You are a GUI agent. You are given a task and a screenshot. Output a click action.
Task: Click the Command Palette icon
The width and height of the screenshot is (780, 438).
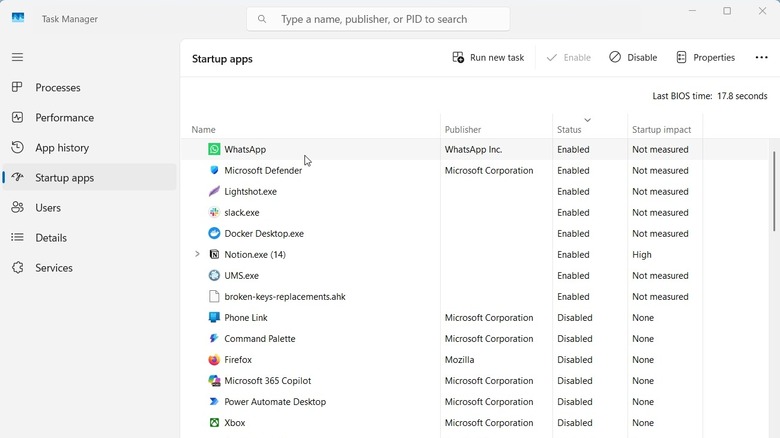[x=214, y=338]
